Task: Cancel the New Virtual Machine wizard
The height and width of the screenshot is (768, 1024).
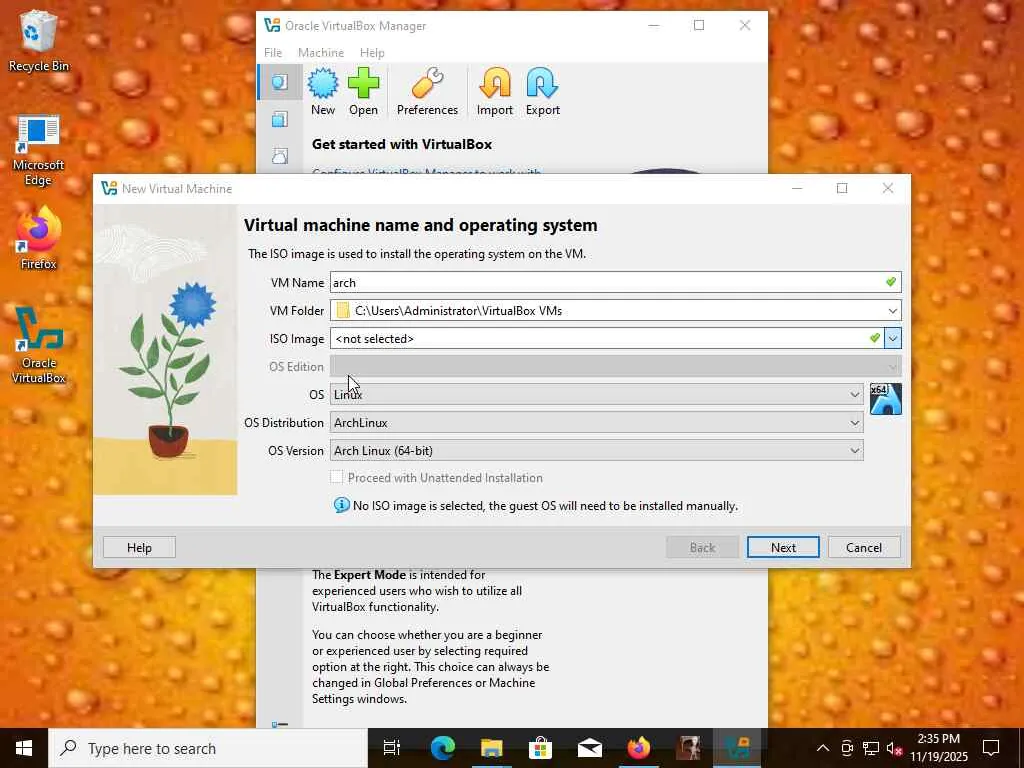Action: tap(864, 547)
